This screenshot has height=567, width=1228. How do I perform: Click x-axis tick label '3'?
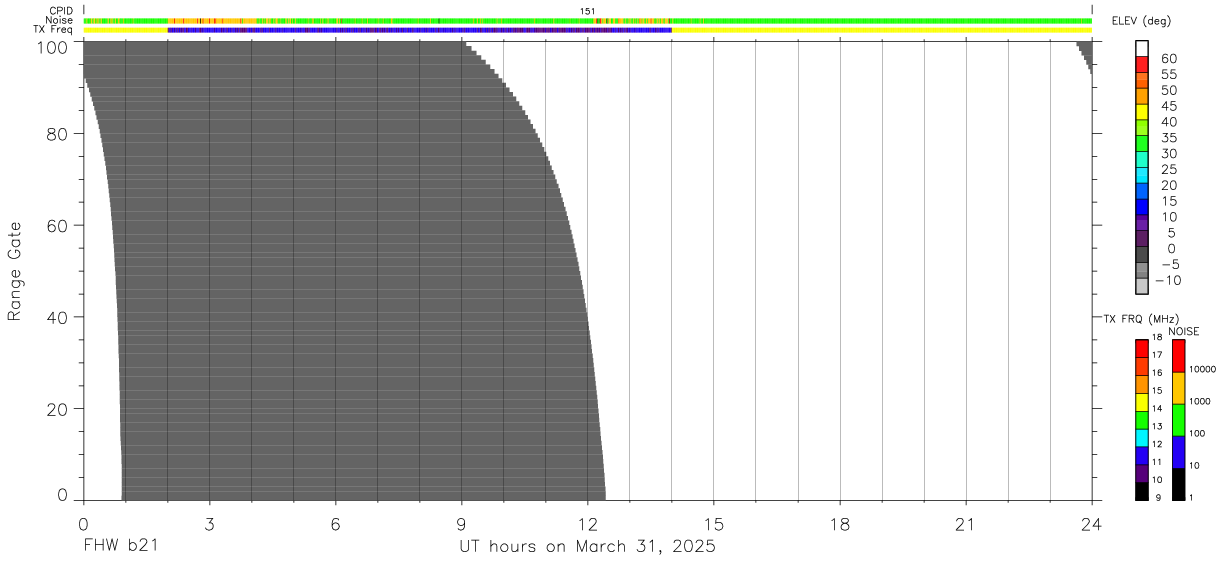coord(210,525)
